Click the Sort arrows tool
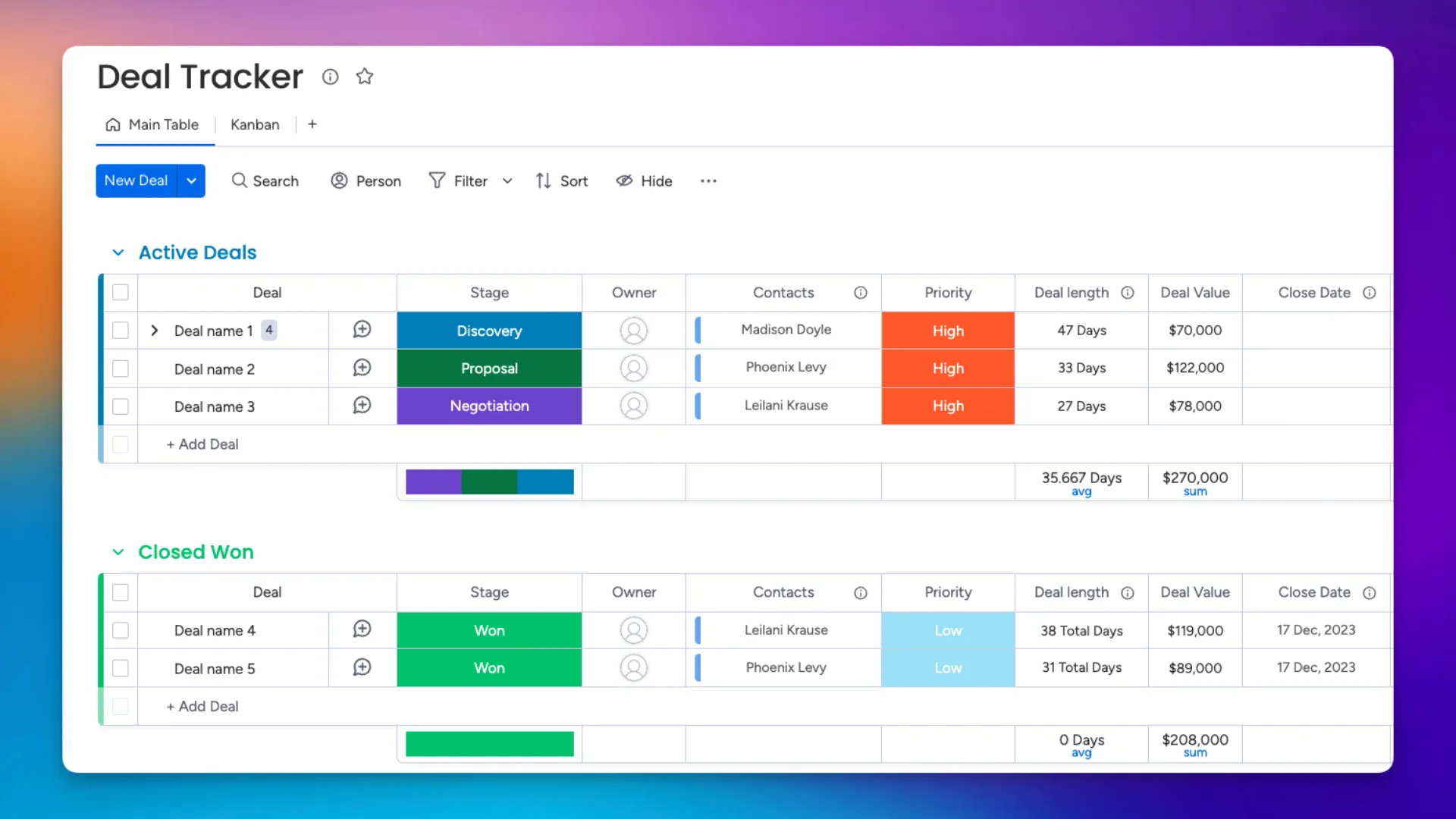This screenshot has width=1456, height=819. (562, 181)
